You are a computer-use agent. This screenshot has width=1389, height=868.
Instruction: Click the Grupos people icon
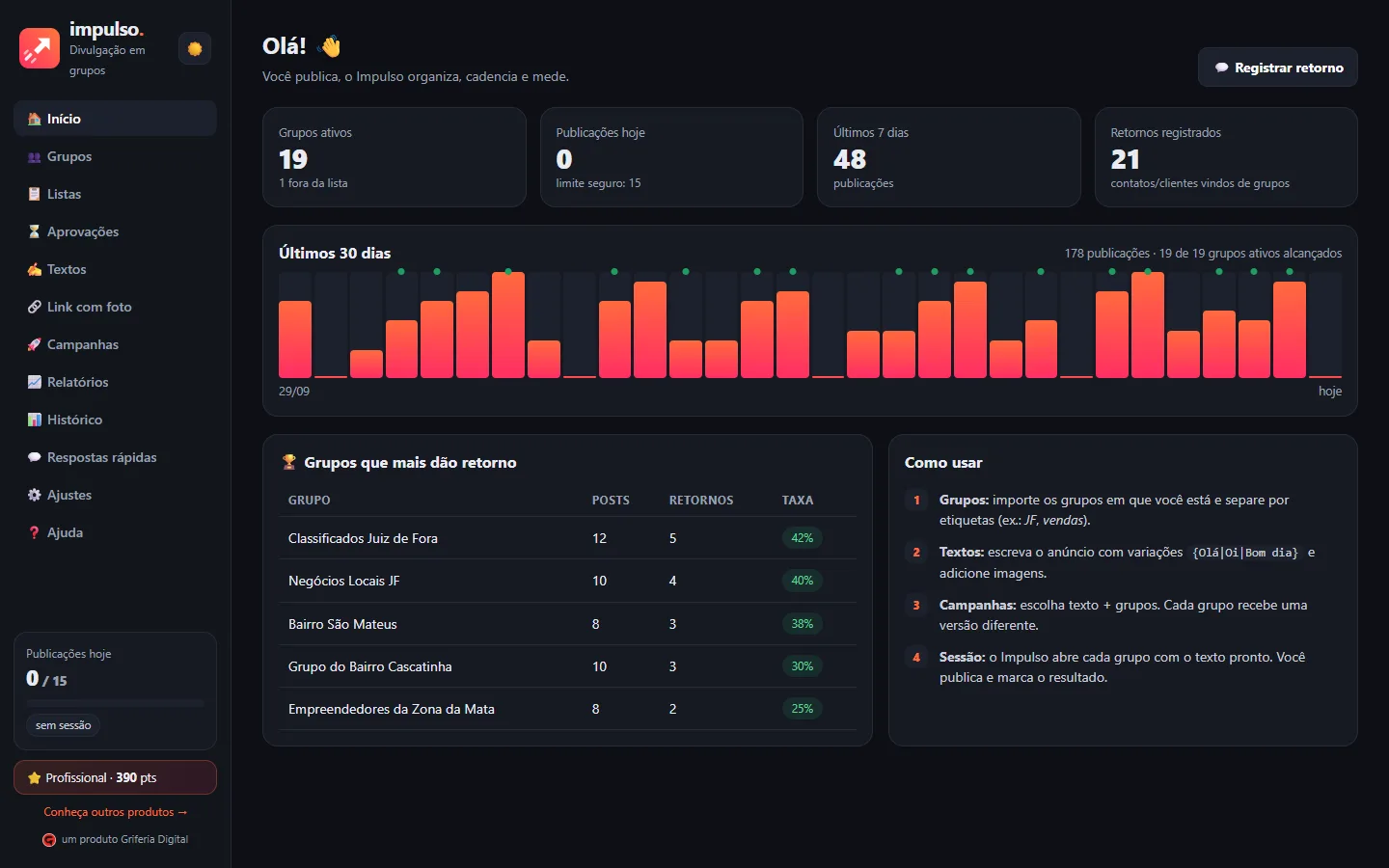click(35, 156)
